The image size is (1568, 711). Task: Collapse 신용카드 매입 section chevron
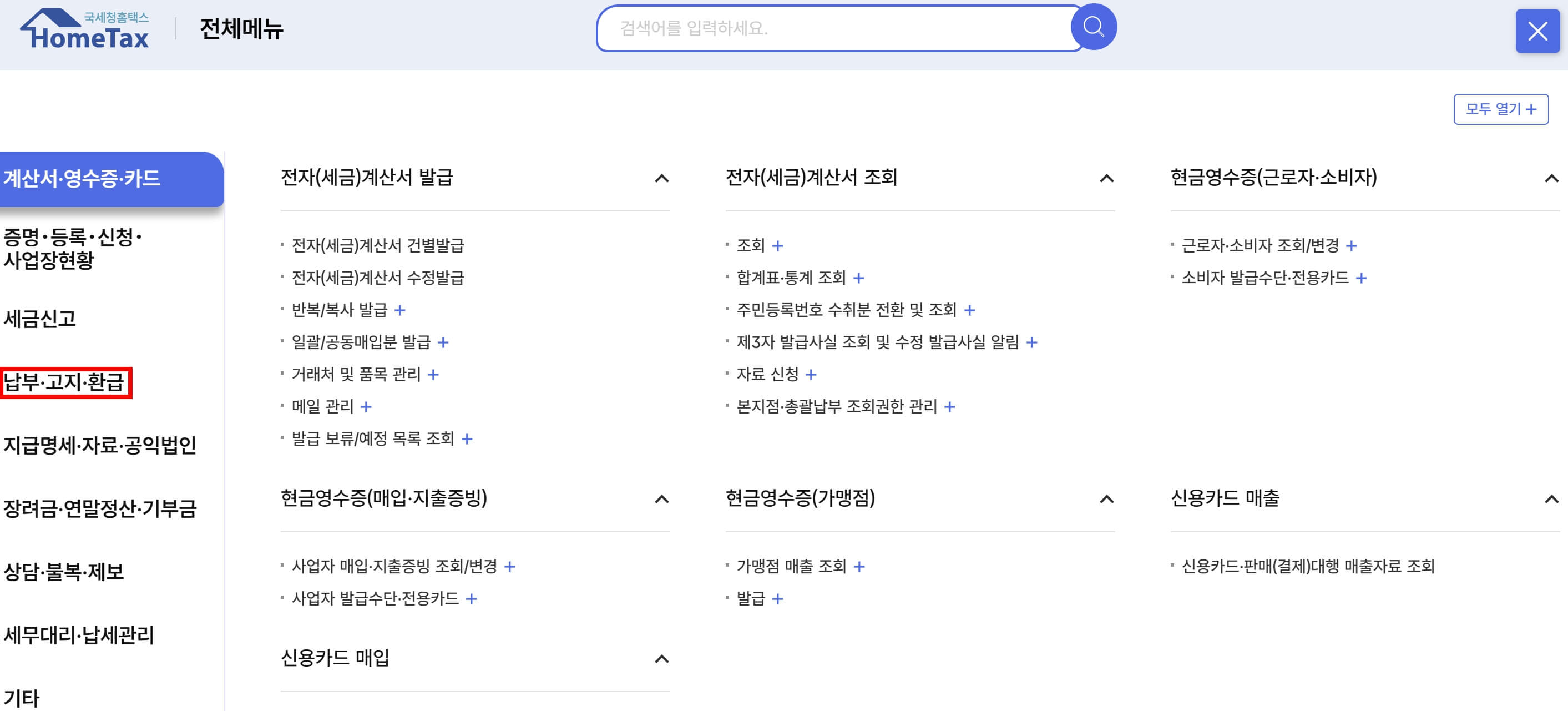(x=661, y=659)
